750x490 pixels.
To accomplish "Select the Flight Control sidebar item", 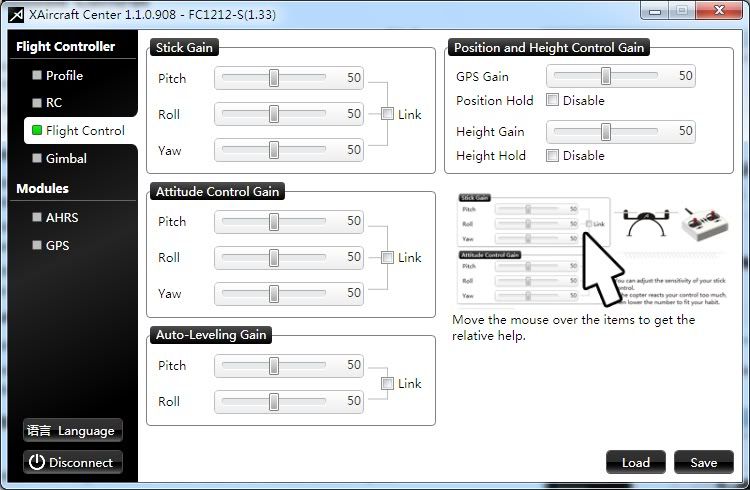I will [x=80, y=131].
